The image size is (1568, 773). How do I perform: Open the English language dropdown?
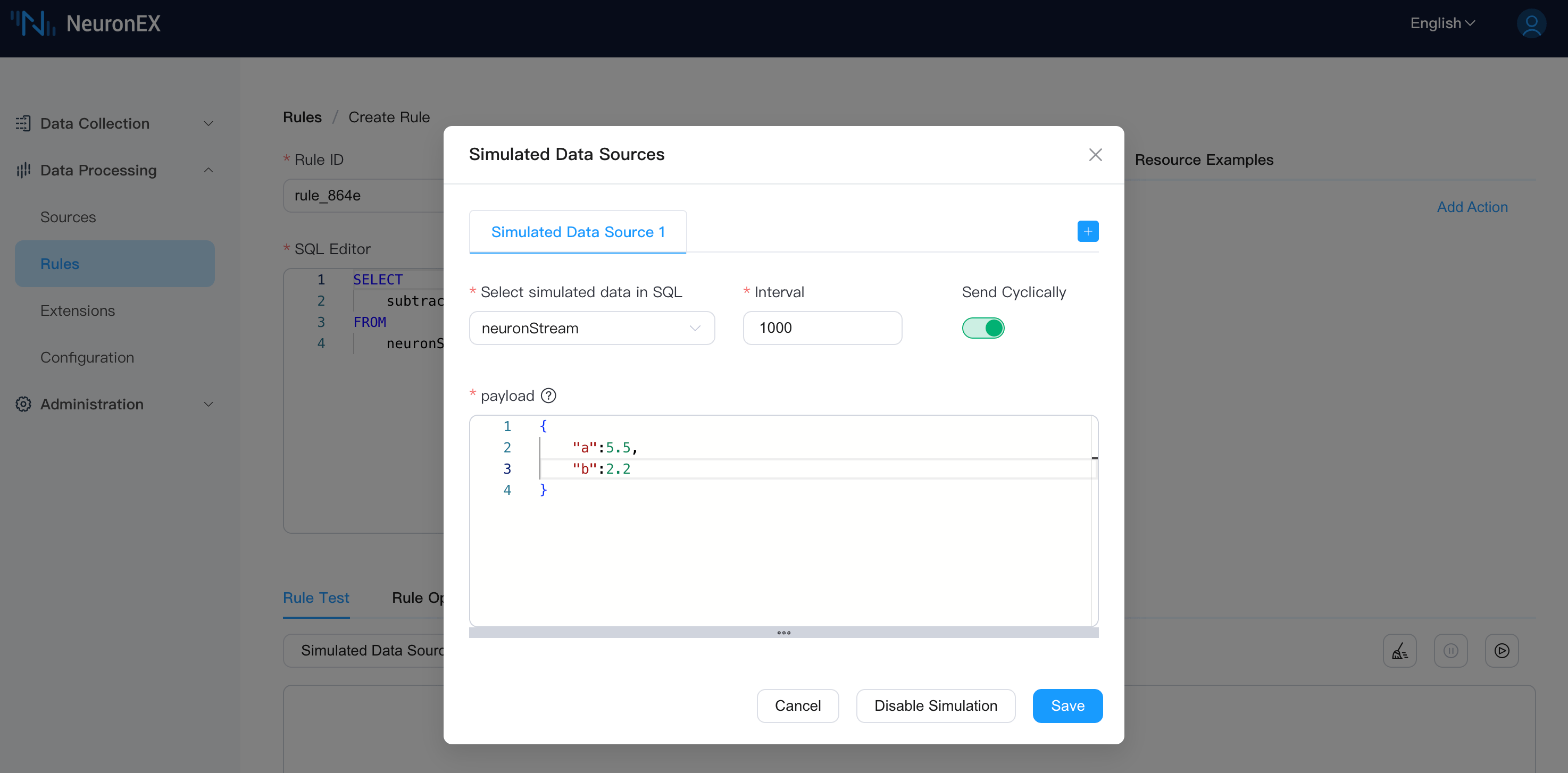click(1442, 23)
